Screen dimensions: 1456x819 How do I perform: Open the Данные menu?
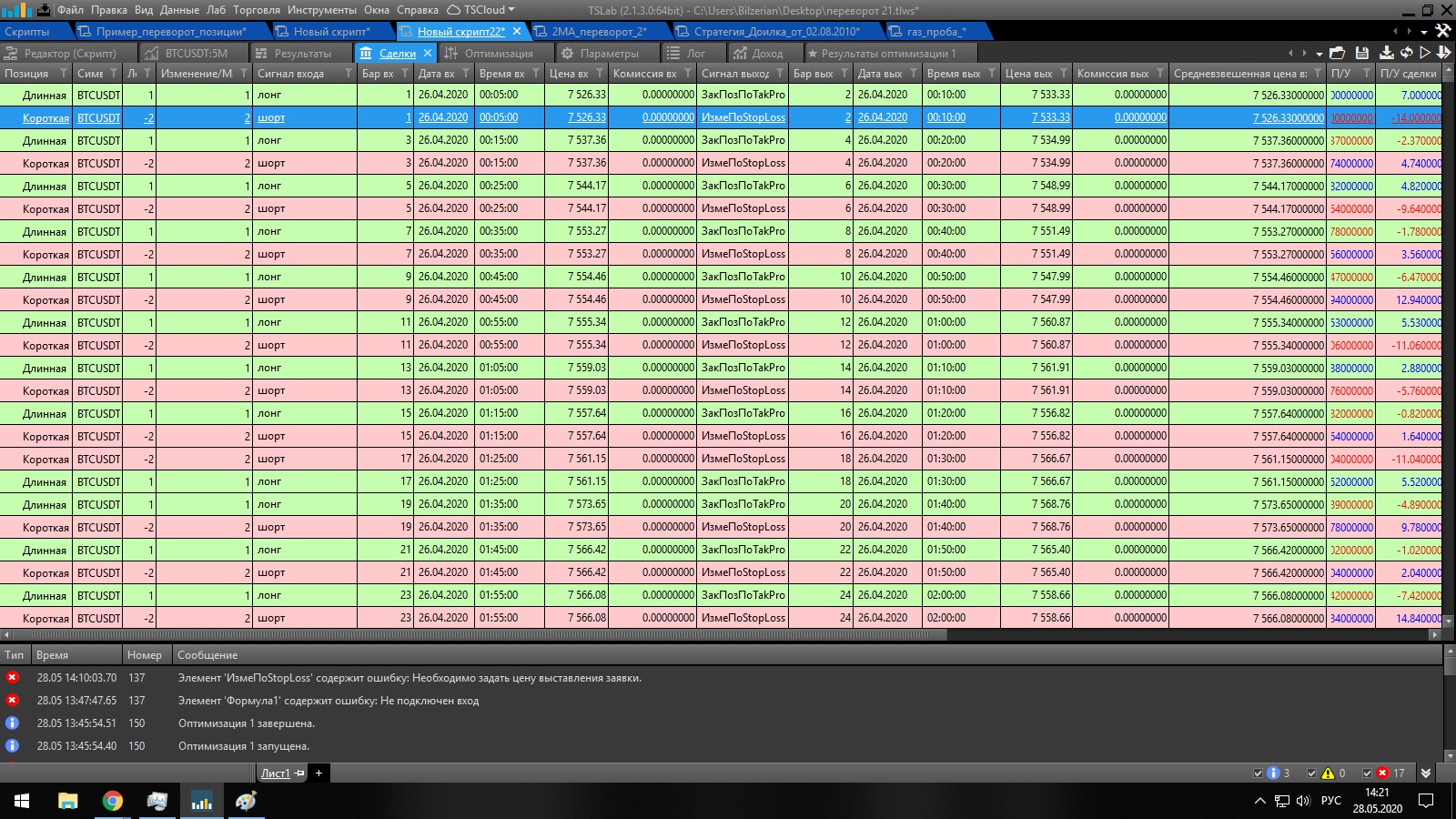(179, 10)
